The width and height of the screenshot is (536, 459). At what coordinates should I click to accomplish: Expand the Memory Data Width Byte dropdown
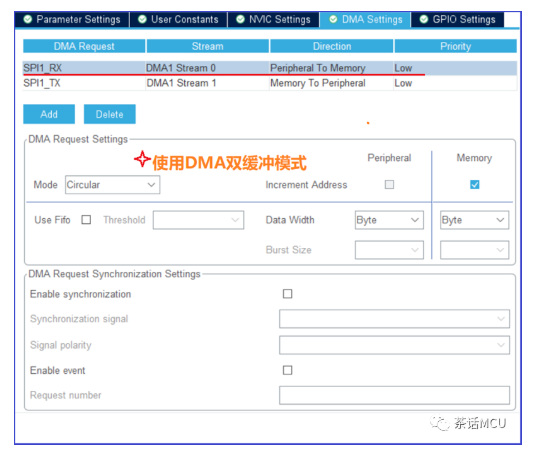(474, 220)
